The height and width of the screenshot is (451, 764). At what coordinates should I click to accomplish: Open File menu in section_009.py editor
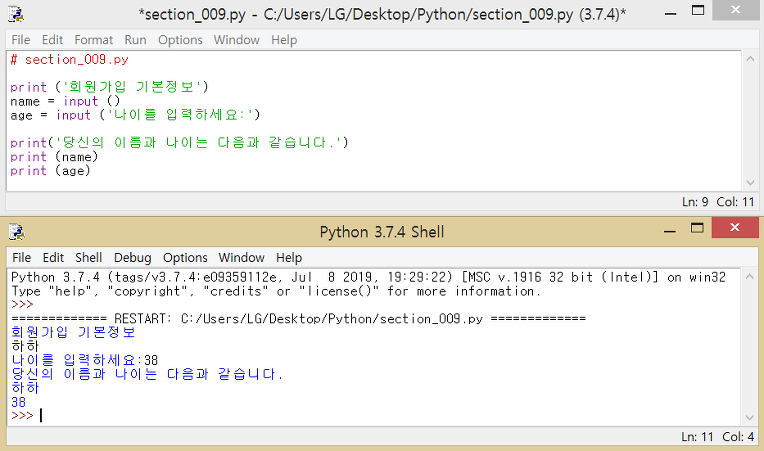(x=21, y=40)
